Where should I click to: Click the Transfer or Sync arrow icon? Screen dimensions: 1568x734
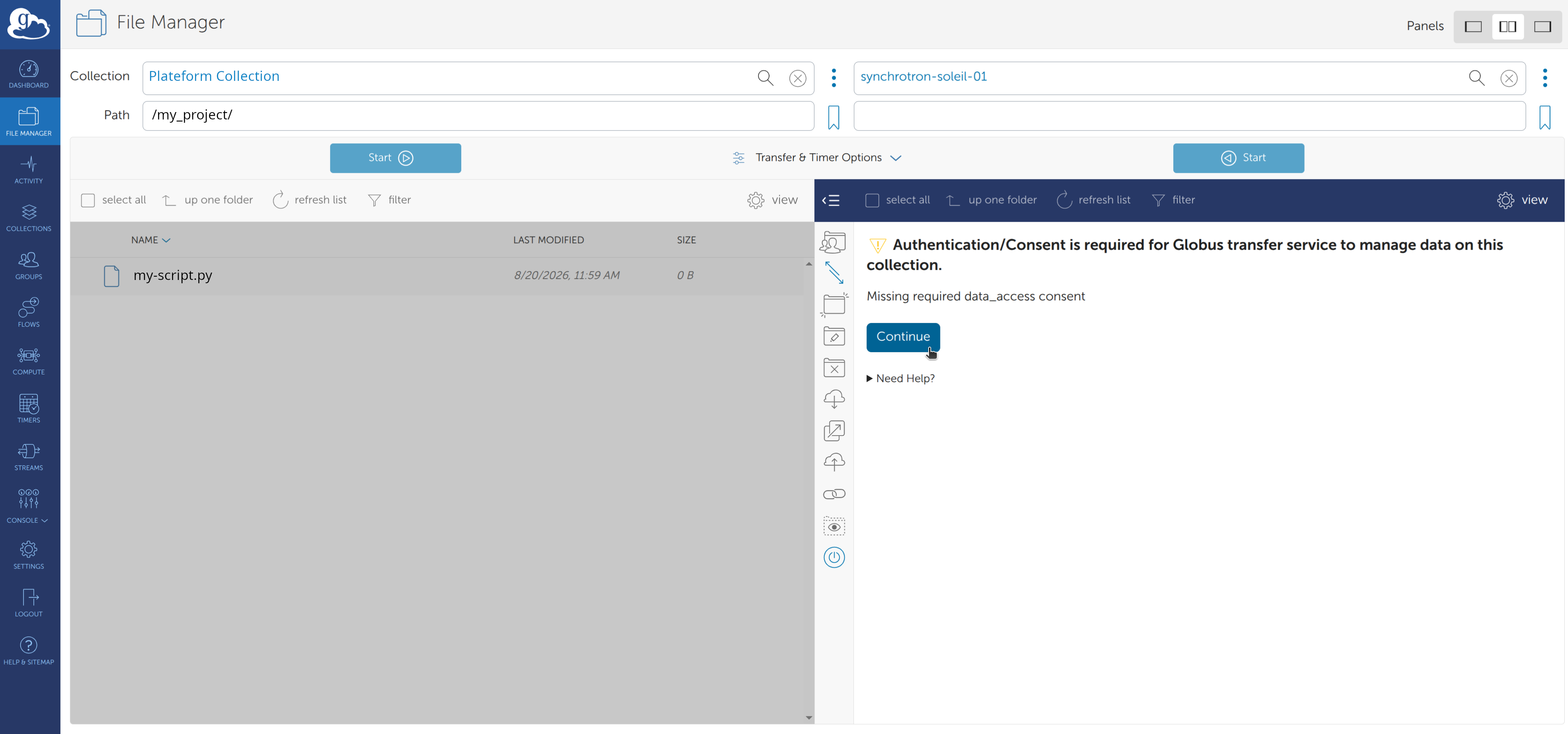(834, 273)
